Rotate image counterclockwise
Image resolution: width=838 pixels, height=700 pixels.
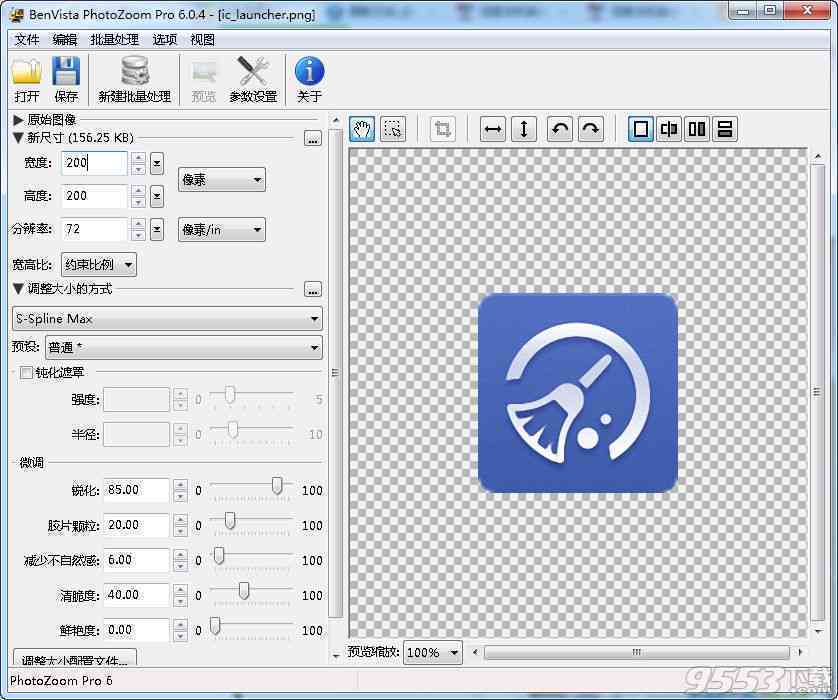tap(560, 129)
